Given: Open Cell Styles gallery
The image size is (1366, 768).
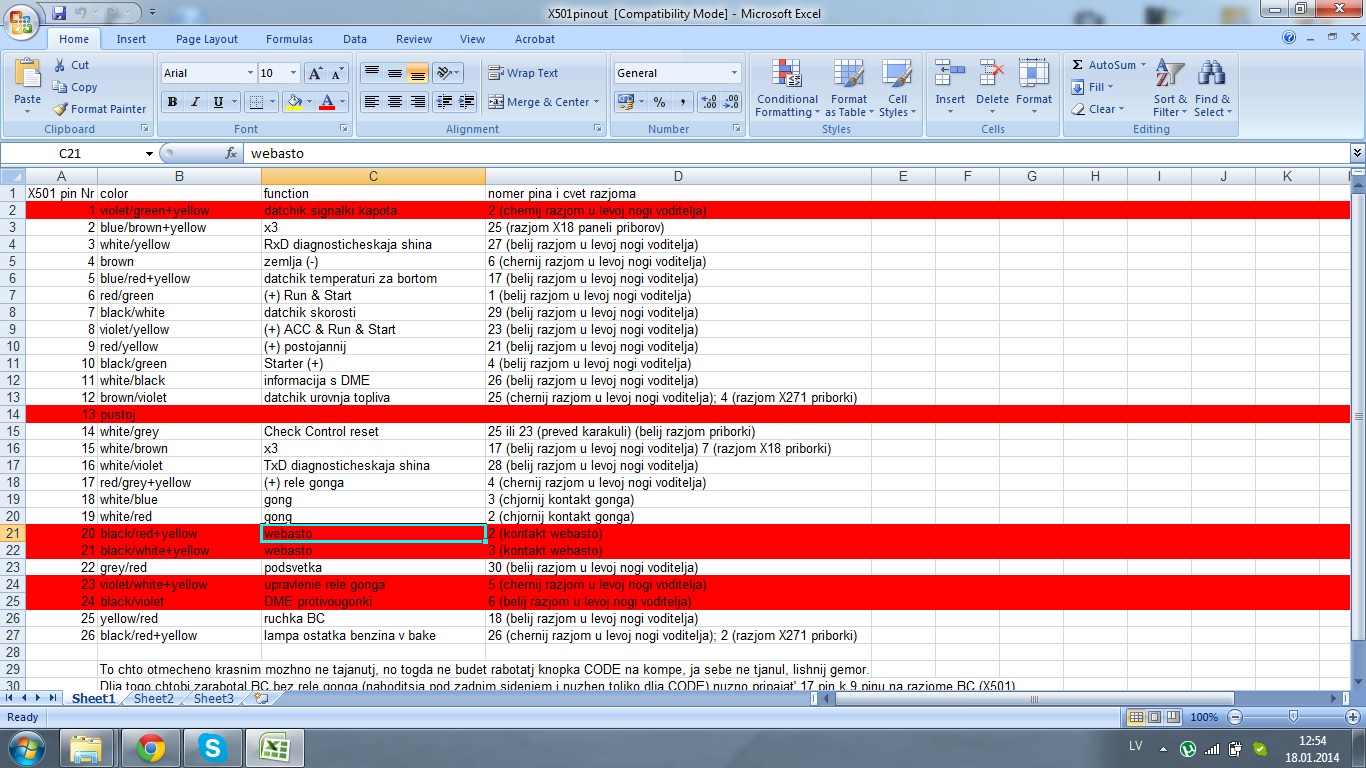Looking at the screenshot, I should point(897,88).
